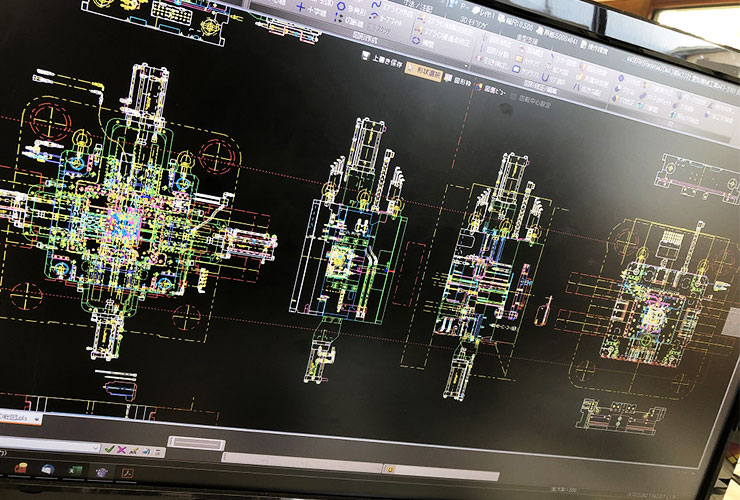Open Excel from the taskbar
The height and width of the screenshot is (500, 740).
[75, 469]
